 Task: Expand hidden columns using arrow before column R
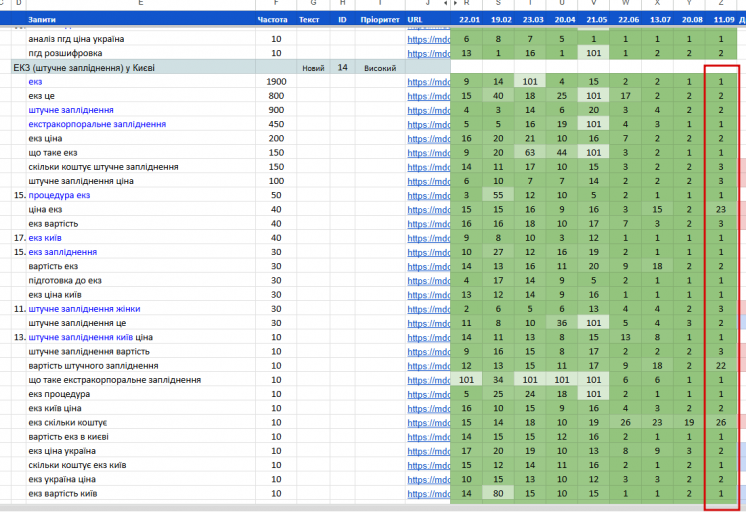pos(455,3)
